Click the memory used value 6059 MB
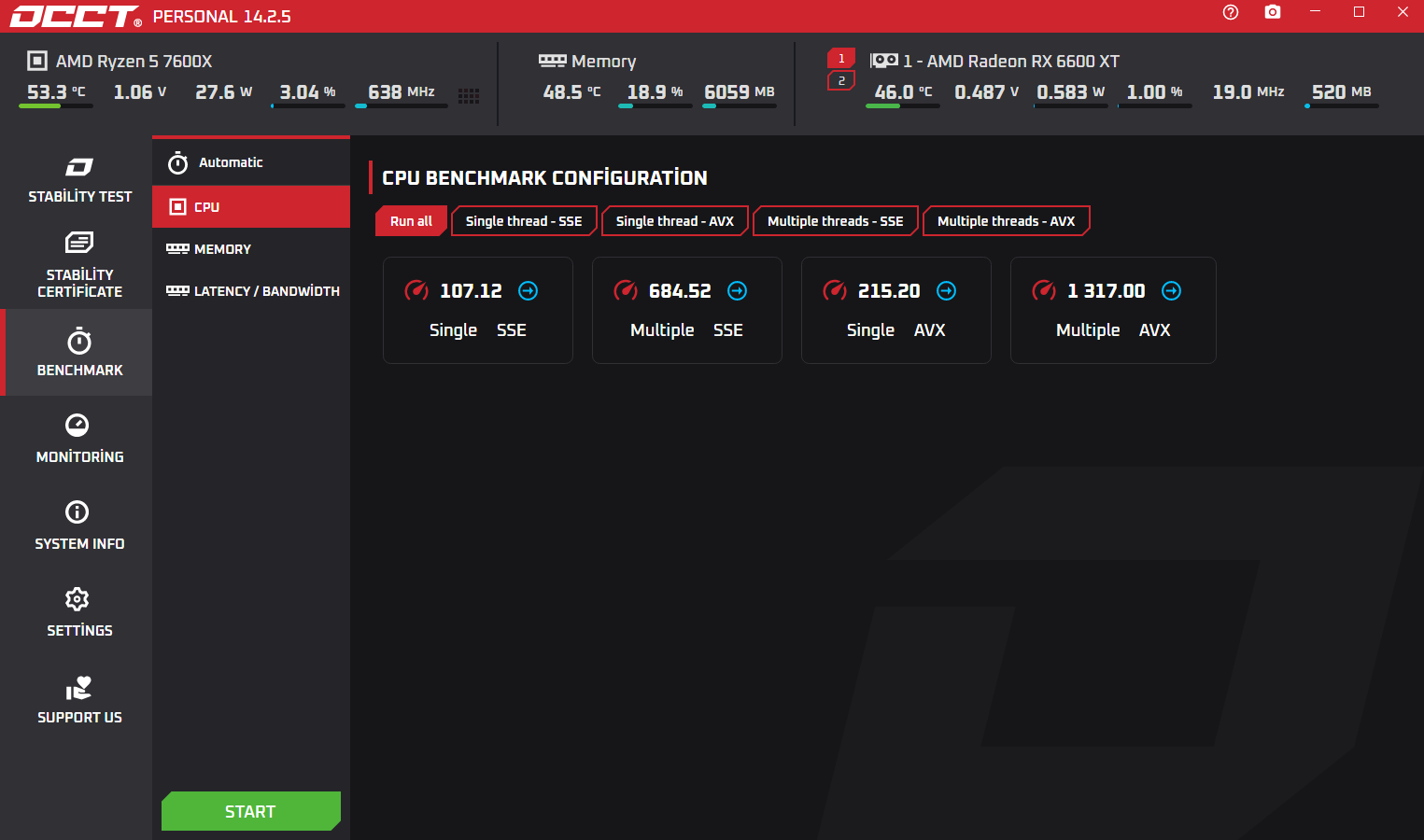 coord(740,92)
